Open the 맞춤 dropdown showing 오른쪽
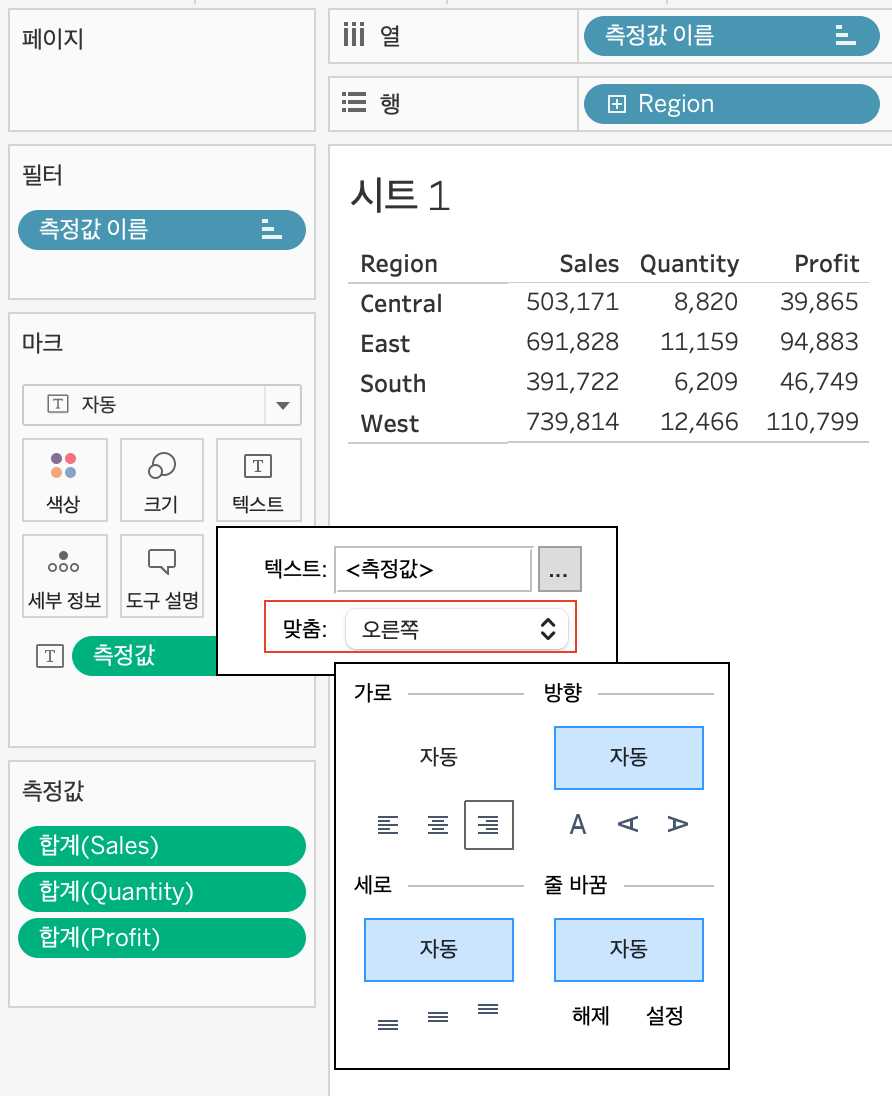Image resolution: width=892 pixels, height=1096 pixels. [458, 627]
